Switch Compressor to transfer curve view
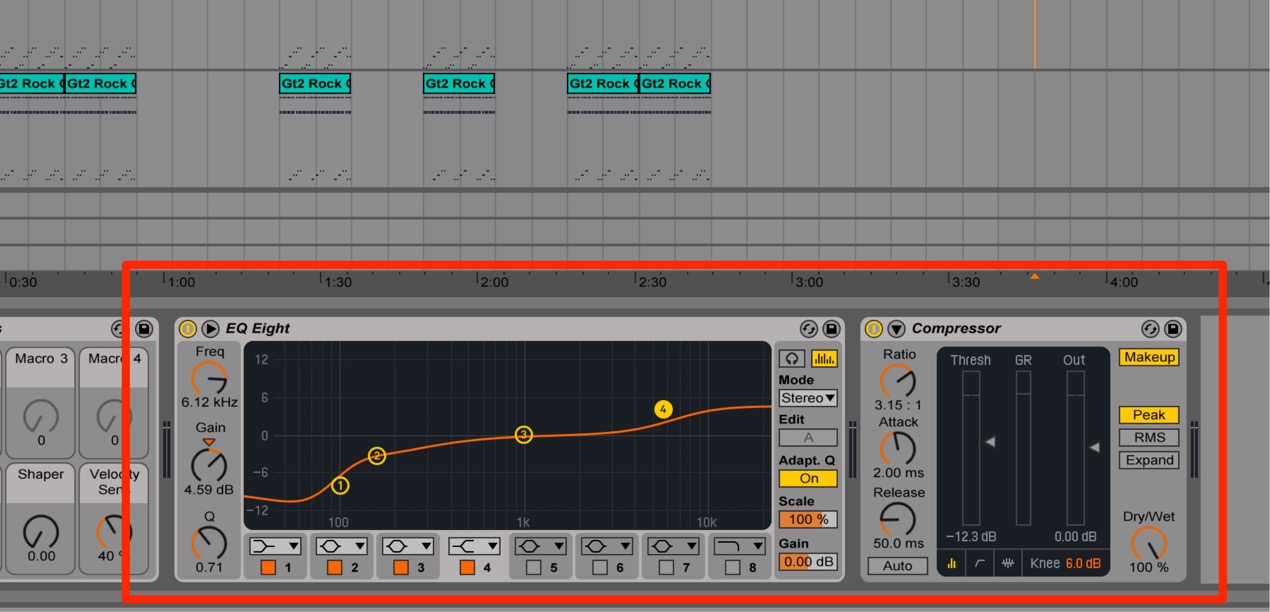This screenshot has width=1270, height=612. point(979,563)
